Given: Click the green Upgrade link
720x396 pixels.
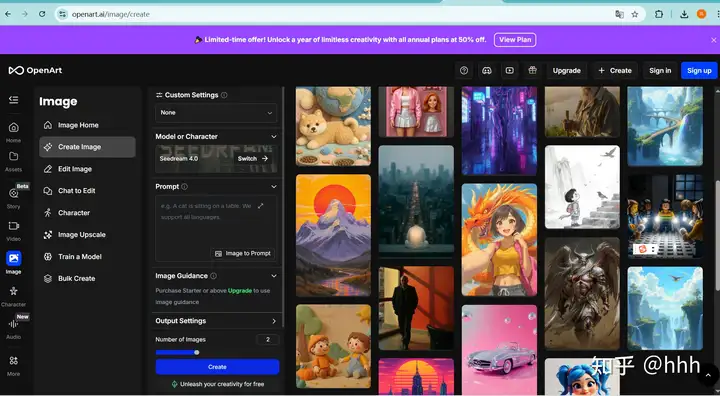Looking at the screenshot, I should [x=240, y=291].
